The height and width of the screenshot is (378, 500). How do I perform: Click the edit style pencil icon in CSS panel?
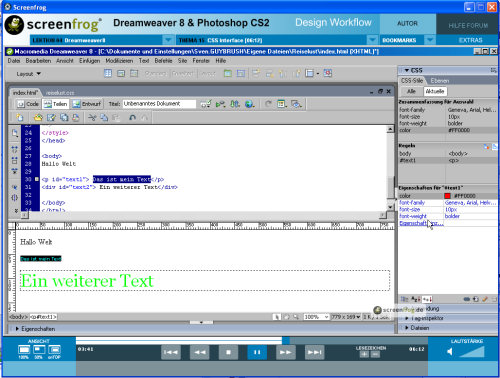[x=485, y=299]
